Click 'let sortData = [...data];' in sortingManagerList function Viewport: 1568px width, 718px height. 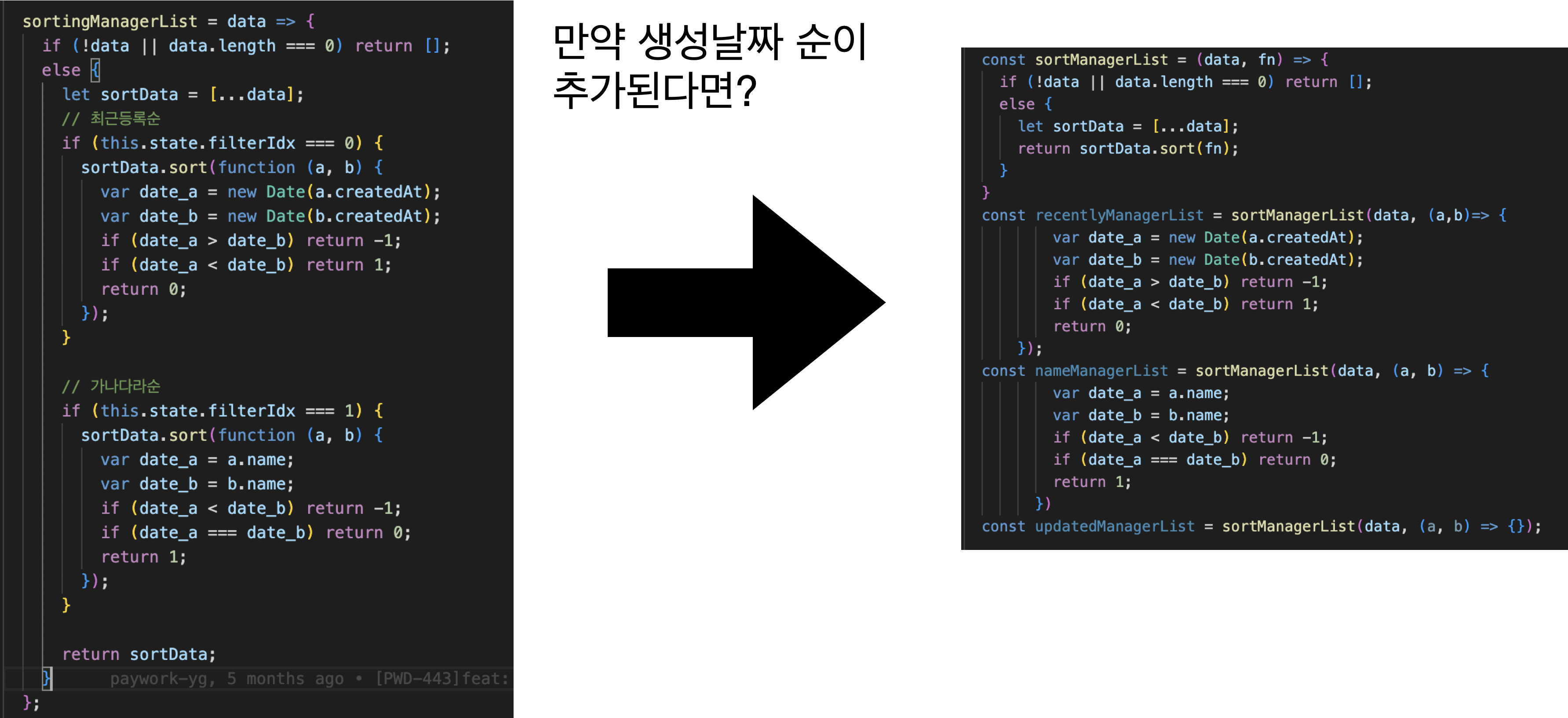[182, 95]
